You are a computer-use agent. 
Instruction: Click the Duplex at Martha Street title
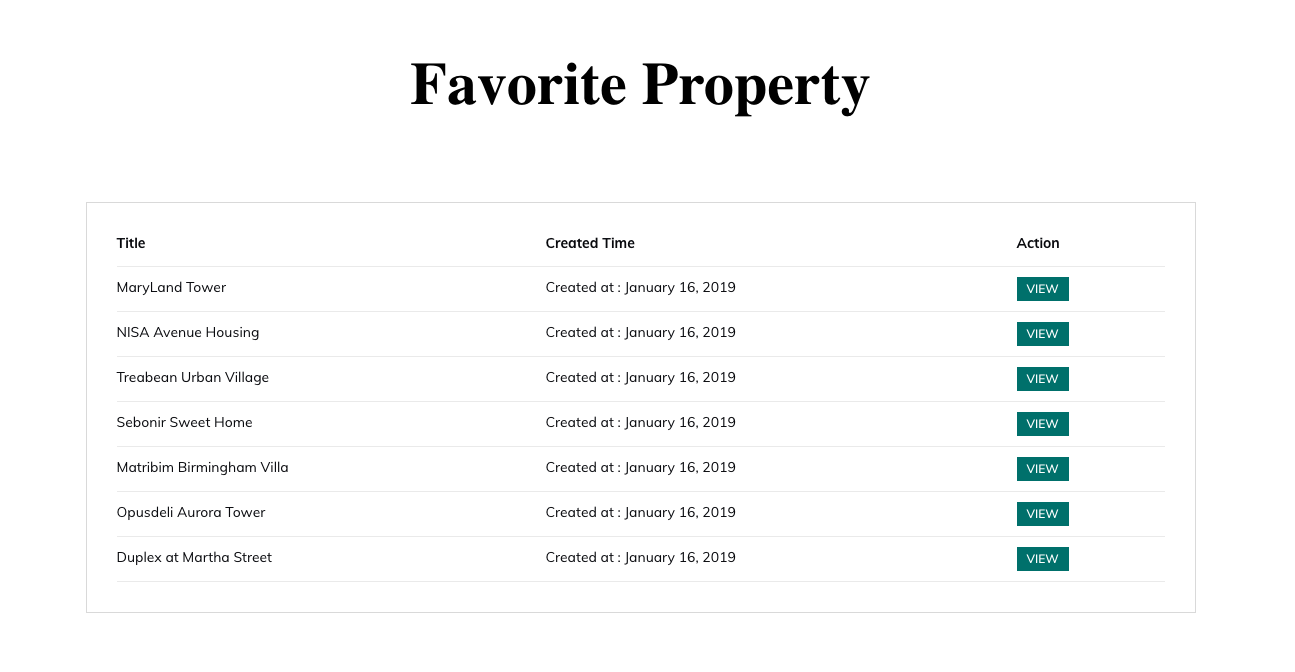(x=194, y=557)
